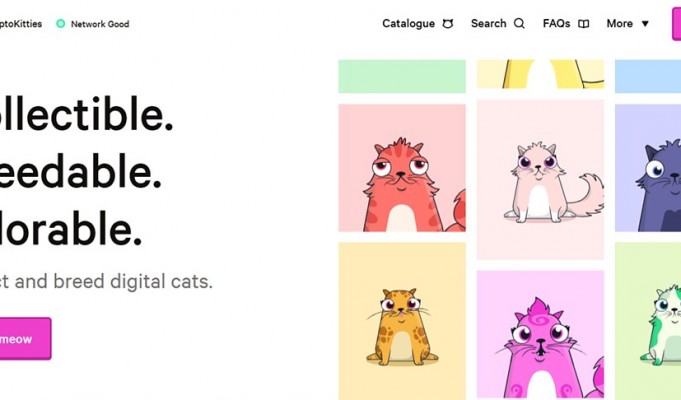Select the dark purple cat card
Viewport: 681px width, 400px height.
[648, 168]
